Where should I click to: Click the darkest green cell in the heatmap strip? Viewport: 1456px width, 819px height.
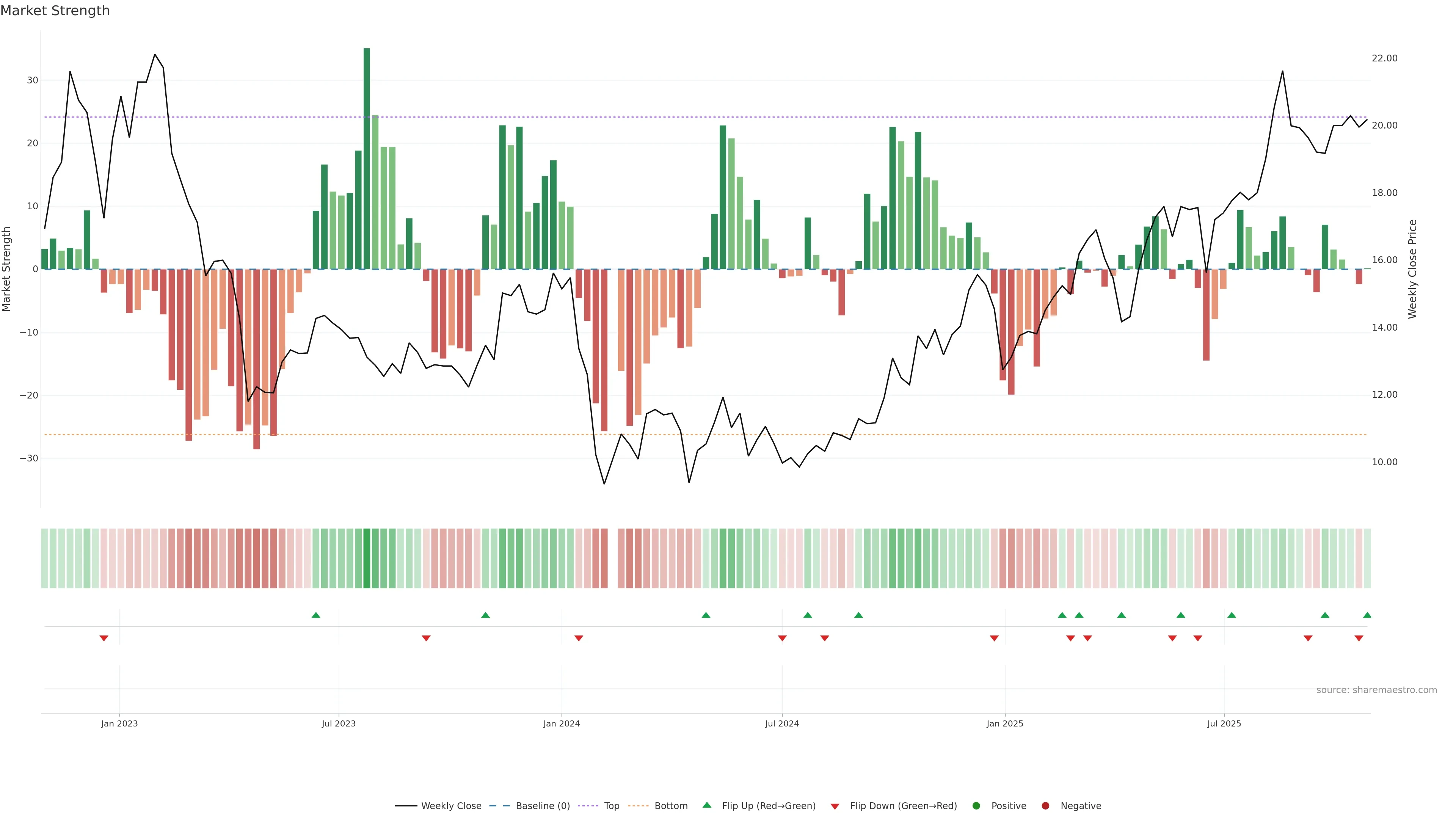click(367, 558)
